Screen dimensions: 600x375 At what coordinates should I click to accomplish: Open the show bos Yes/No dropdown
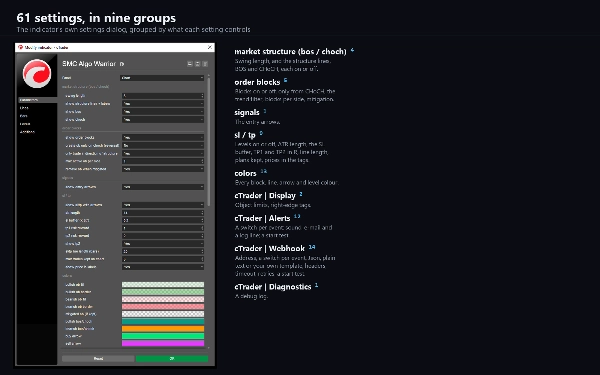pos(163,111)
